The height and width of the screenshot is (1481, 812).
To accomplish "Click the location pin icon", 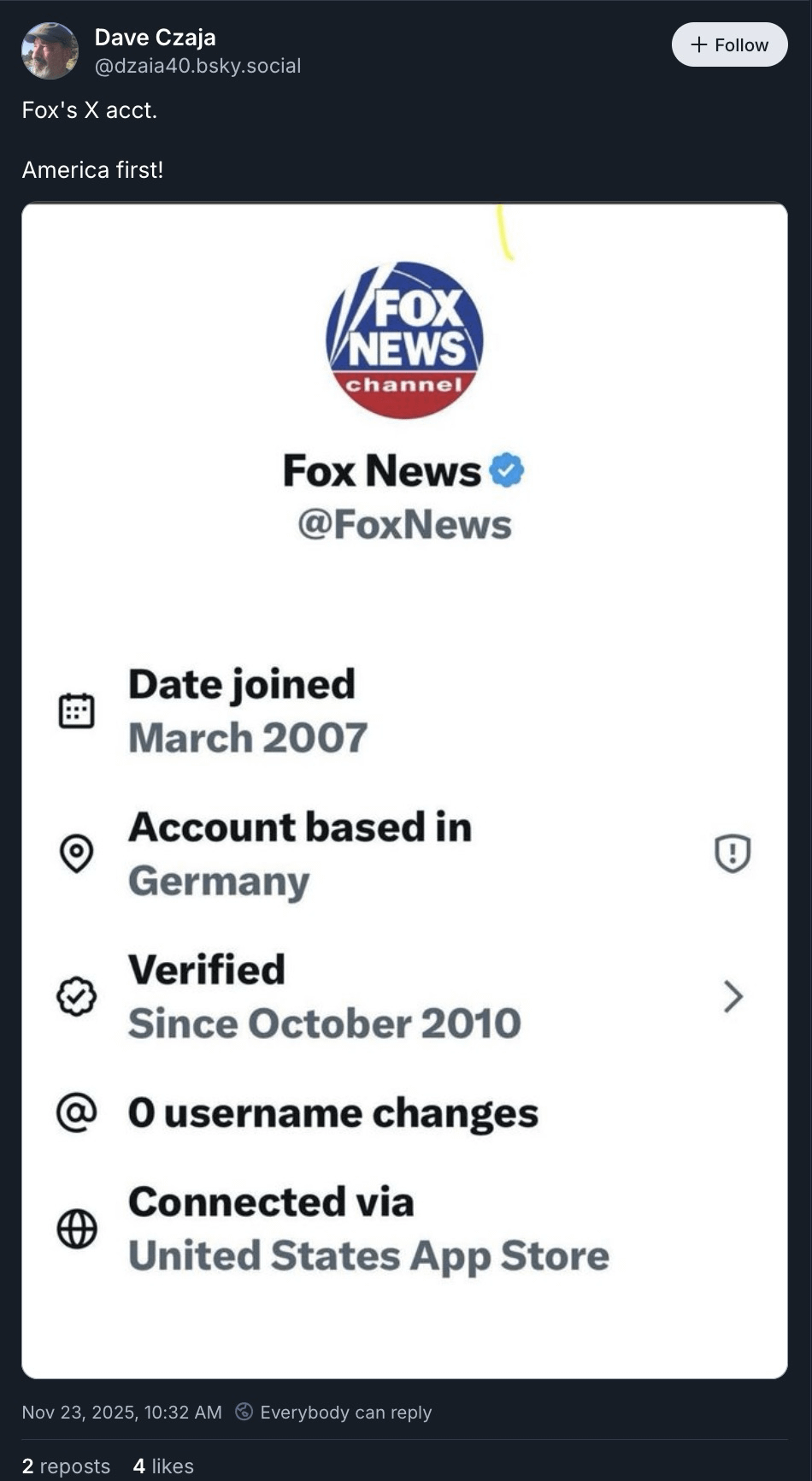I will (x=76, y=853).
